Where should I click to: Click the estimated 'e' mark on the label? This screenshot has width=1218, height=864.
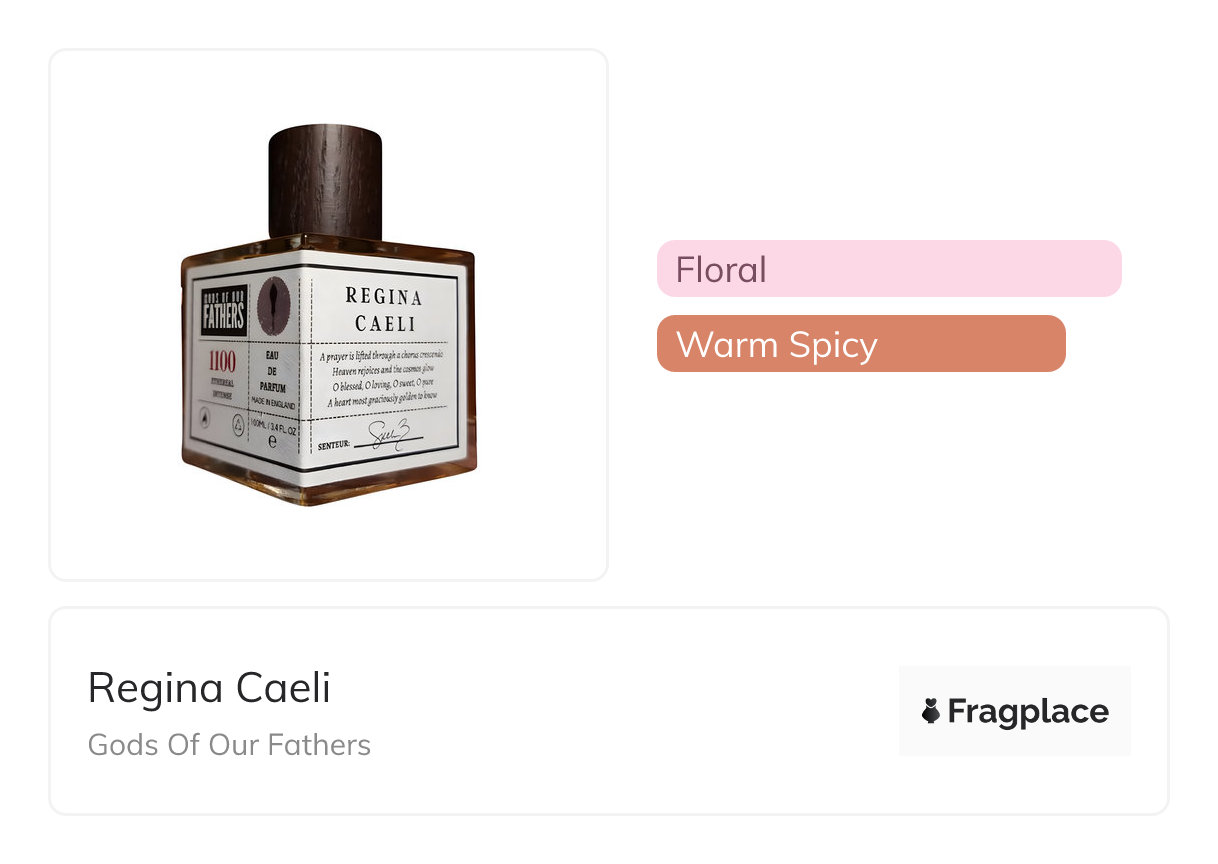point(272,442)
